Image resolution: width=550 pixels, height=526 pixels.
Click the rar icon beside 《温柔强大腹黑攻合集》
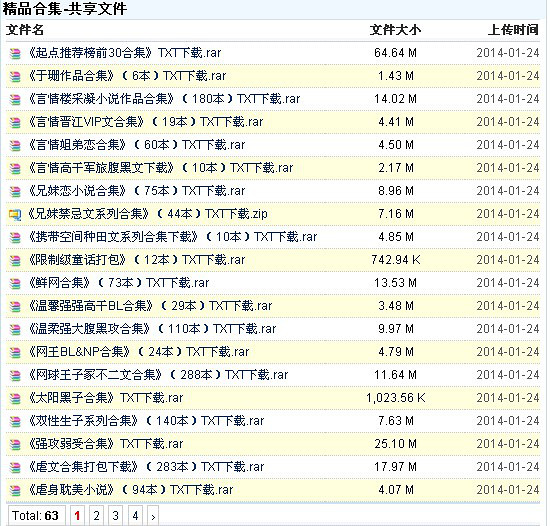click(15, 329)
